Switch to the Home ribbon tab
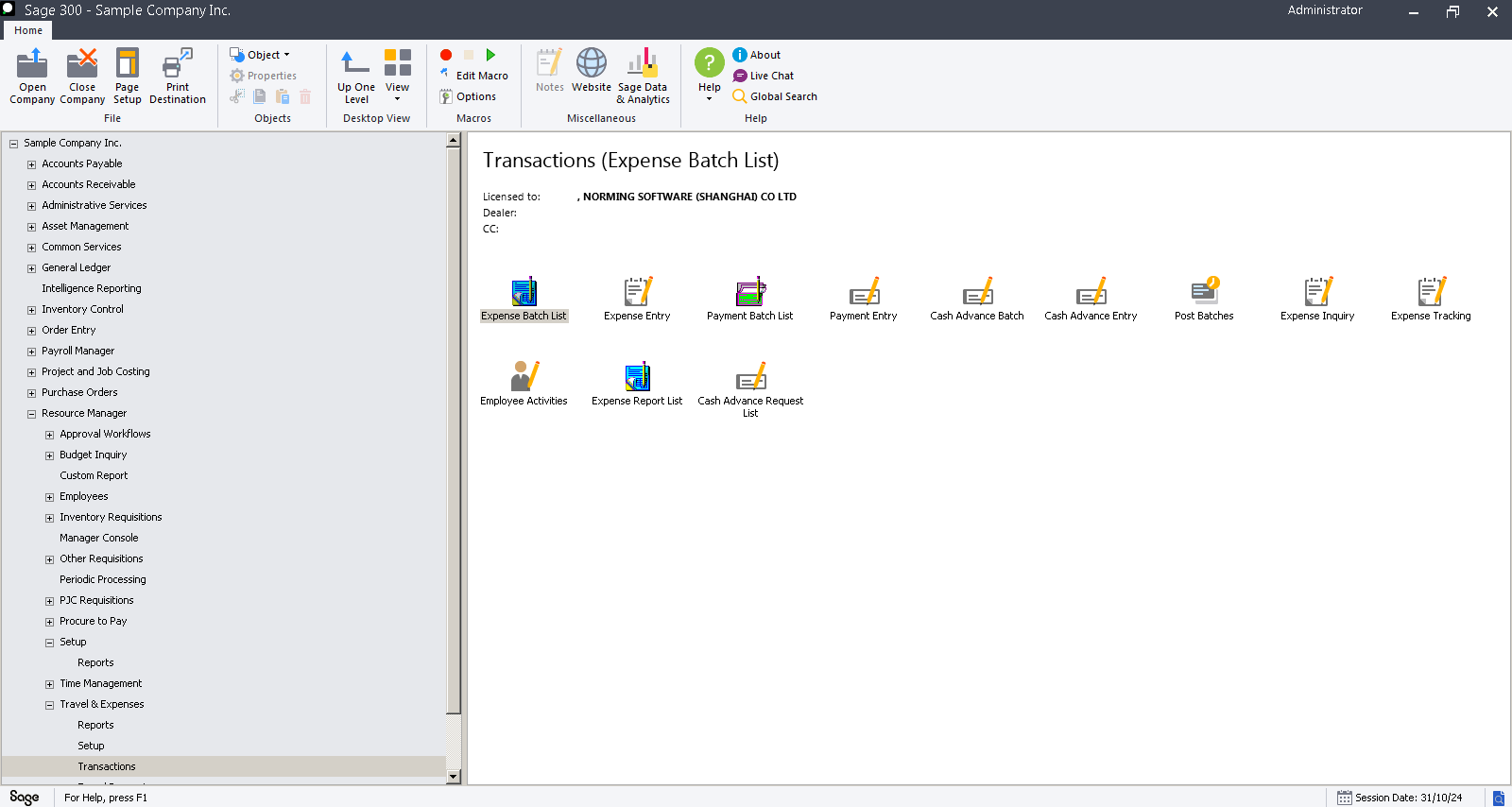1512x807 pixels. 28,30
